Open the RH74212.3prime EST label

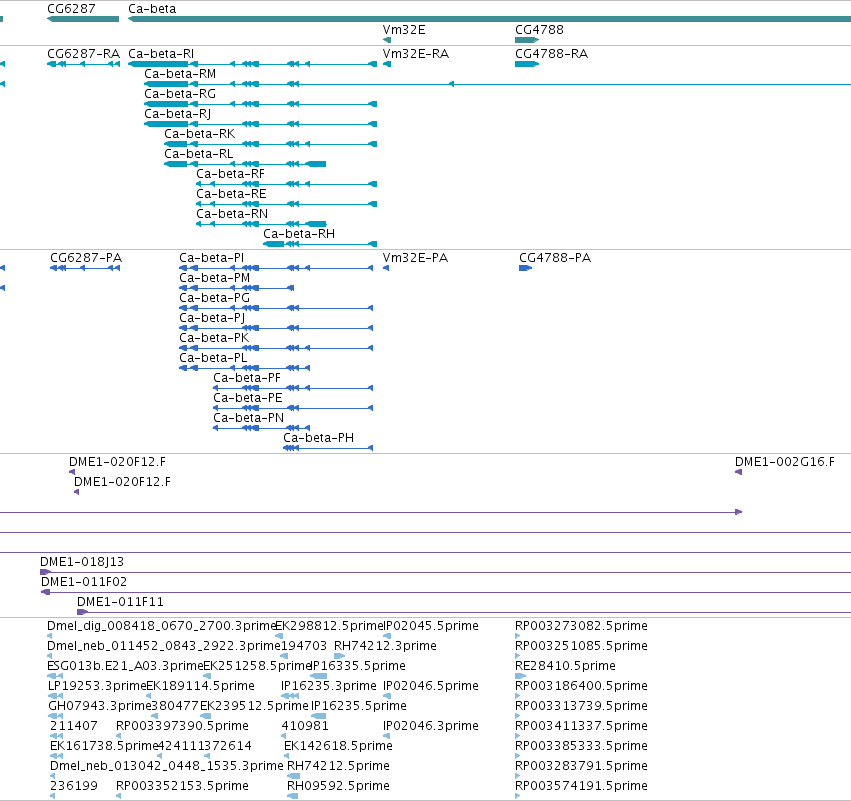[x=385, y=646]
